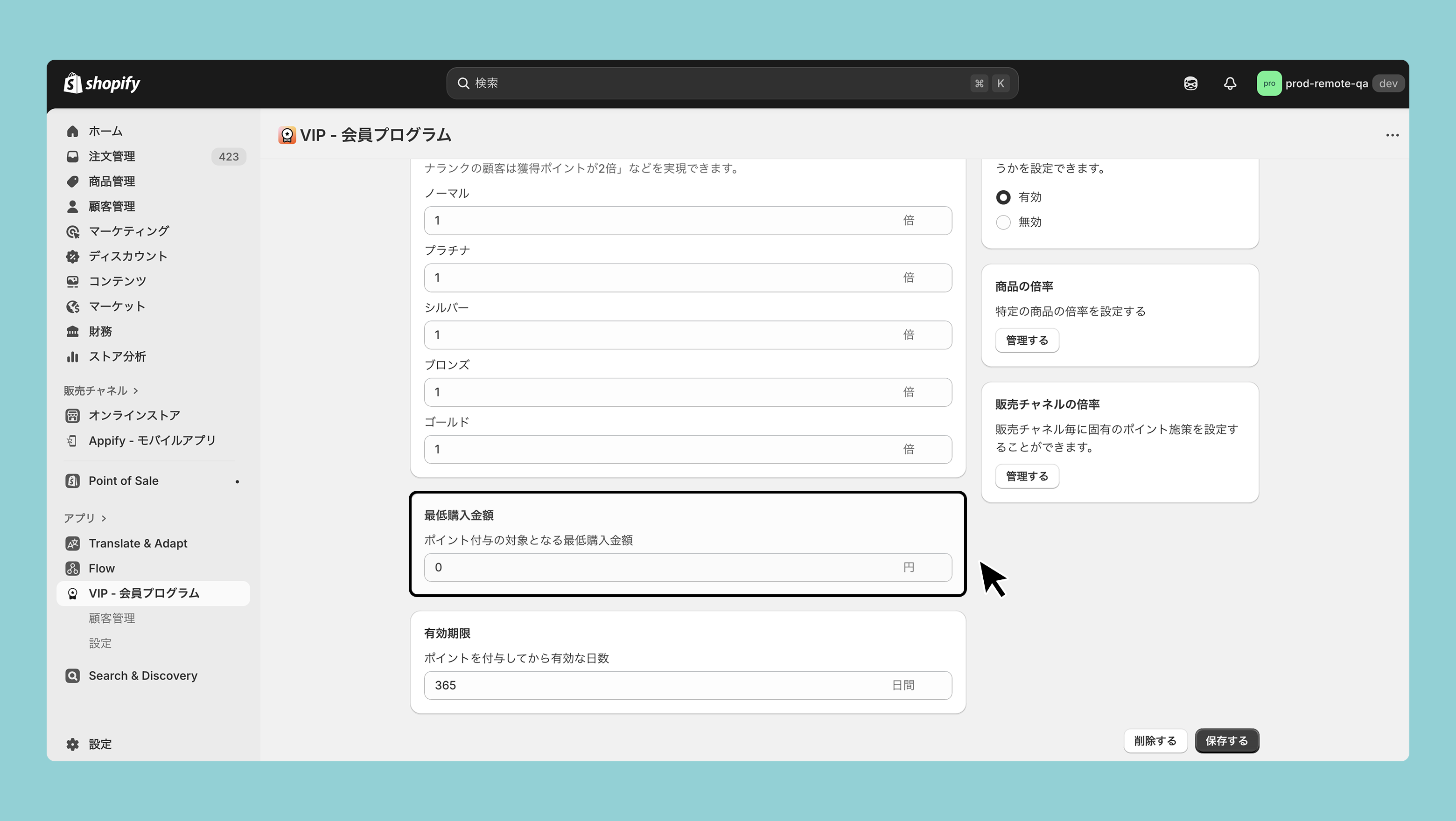Open the three-dot more actions menu
Image resolution: width=1456 pixels, height=821 pixels.
[1392, 135]
